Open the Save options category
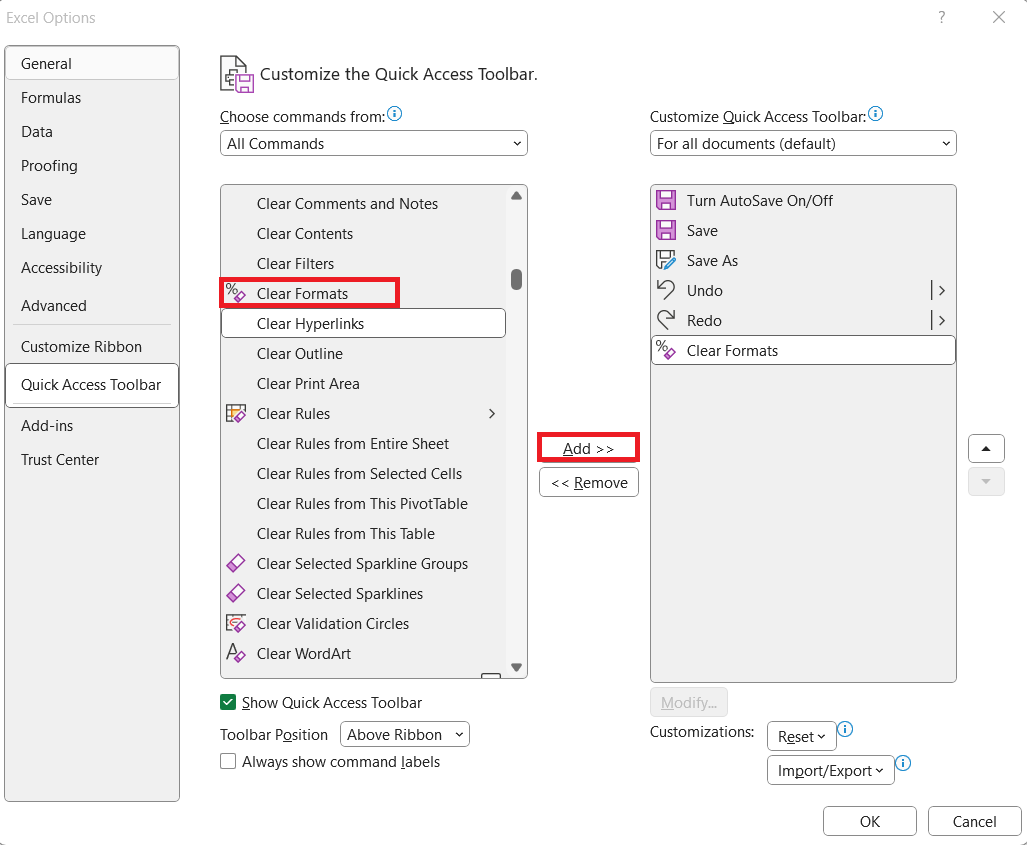 pos(92,200)
